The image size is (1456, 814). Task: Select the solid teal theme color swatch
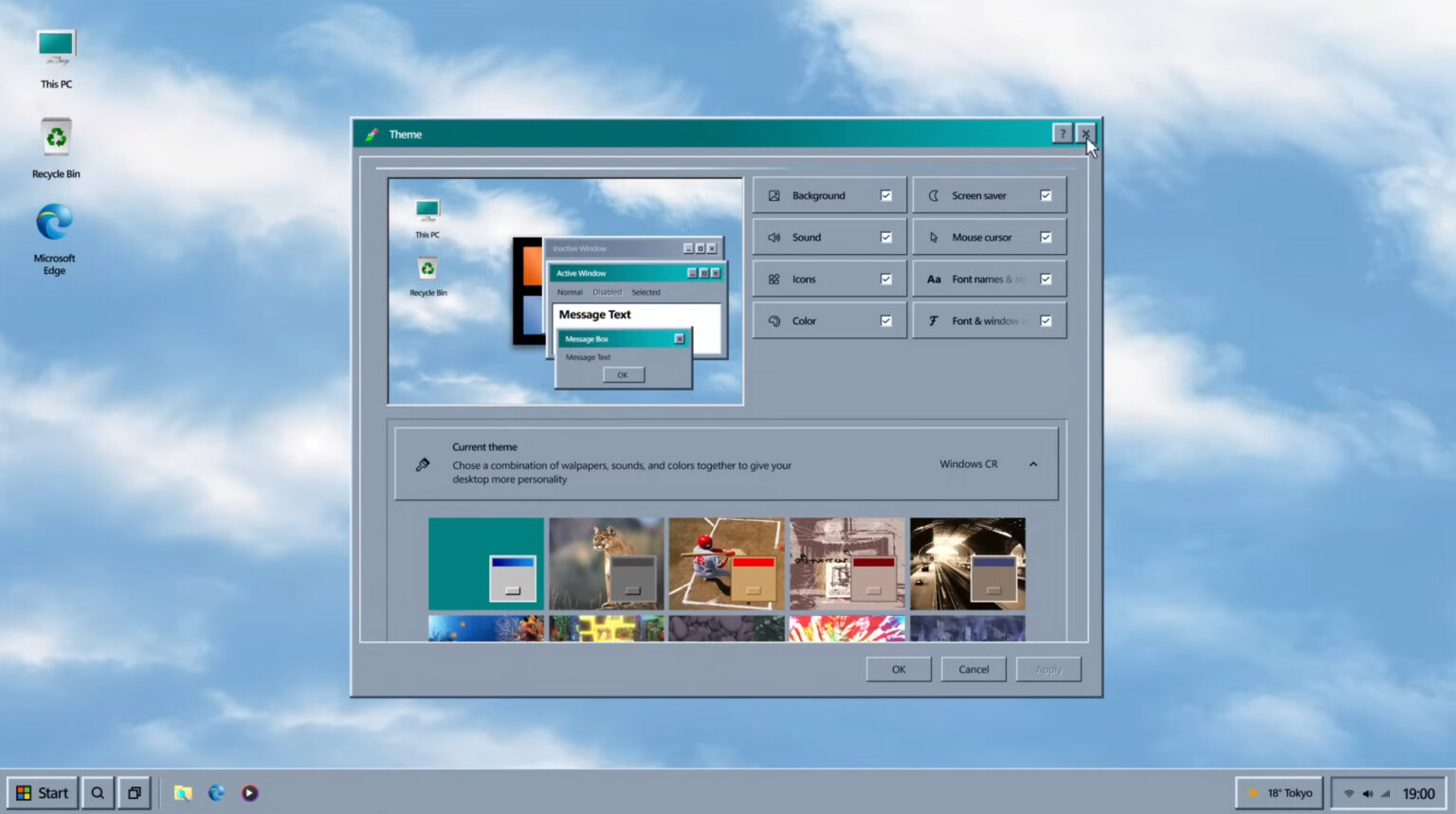click(484, 563)
